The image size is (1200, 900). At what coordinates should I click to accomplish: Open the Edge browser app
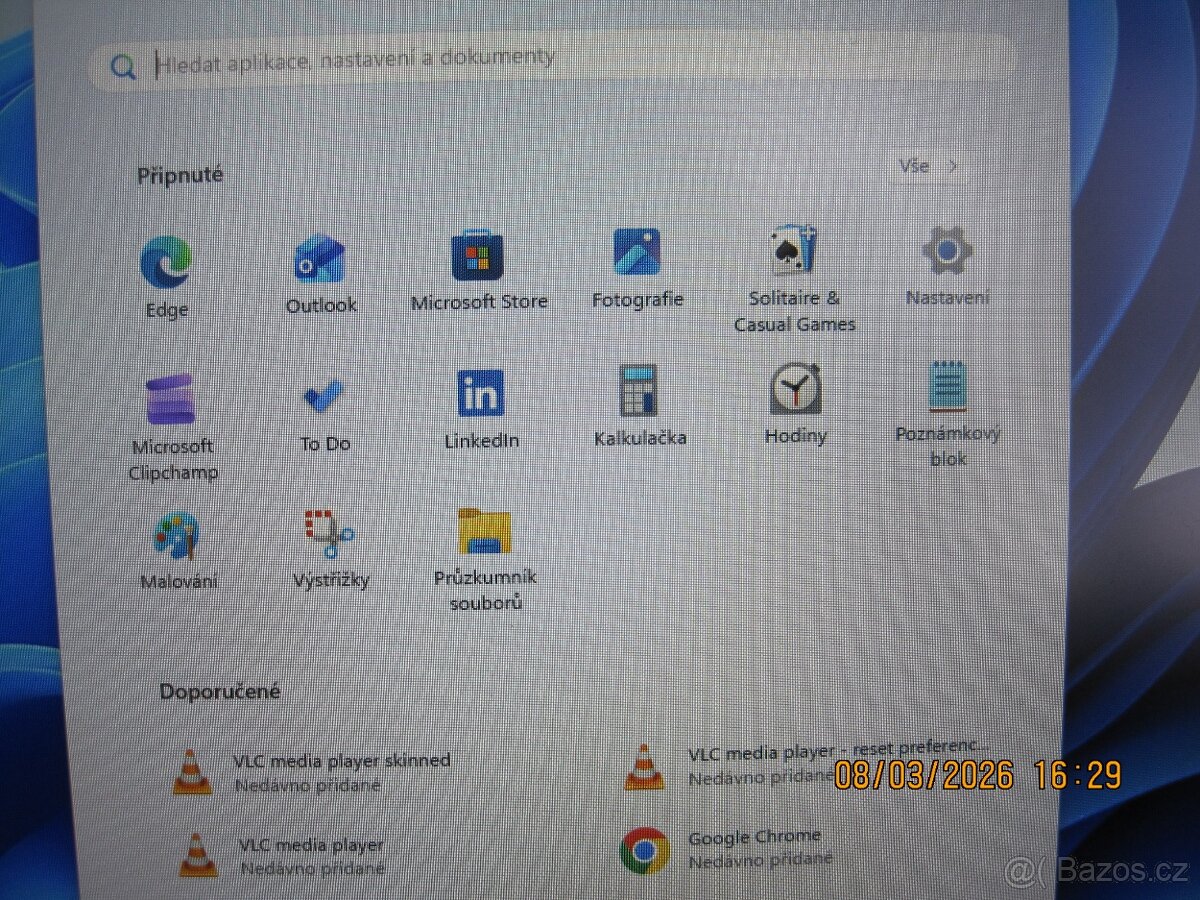(166, 264)
